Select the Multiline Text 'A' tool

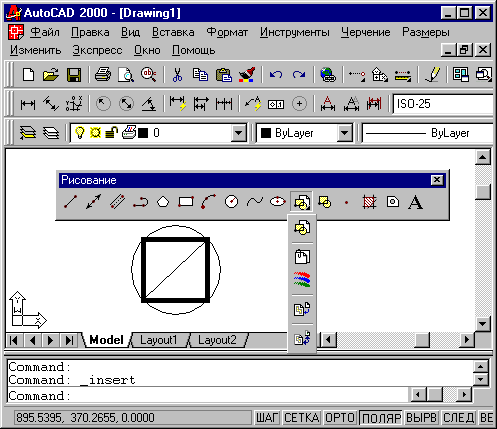point(415,202)
